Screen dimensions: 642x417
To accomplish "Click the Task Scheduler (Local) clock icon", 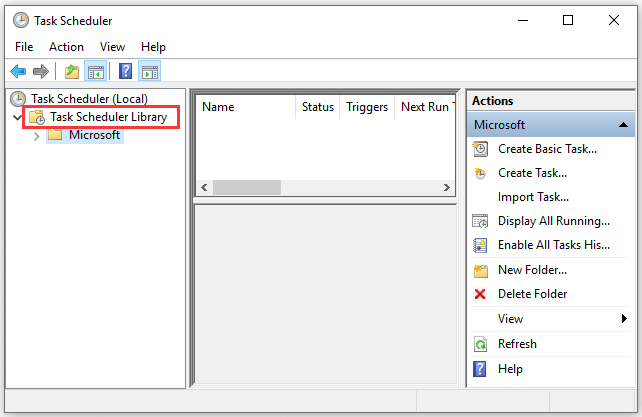I will 18,99.
